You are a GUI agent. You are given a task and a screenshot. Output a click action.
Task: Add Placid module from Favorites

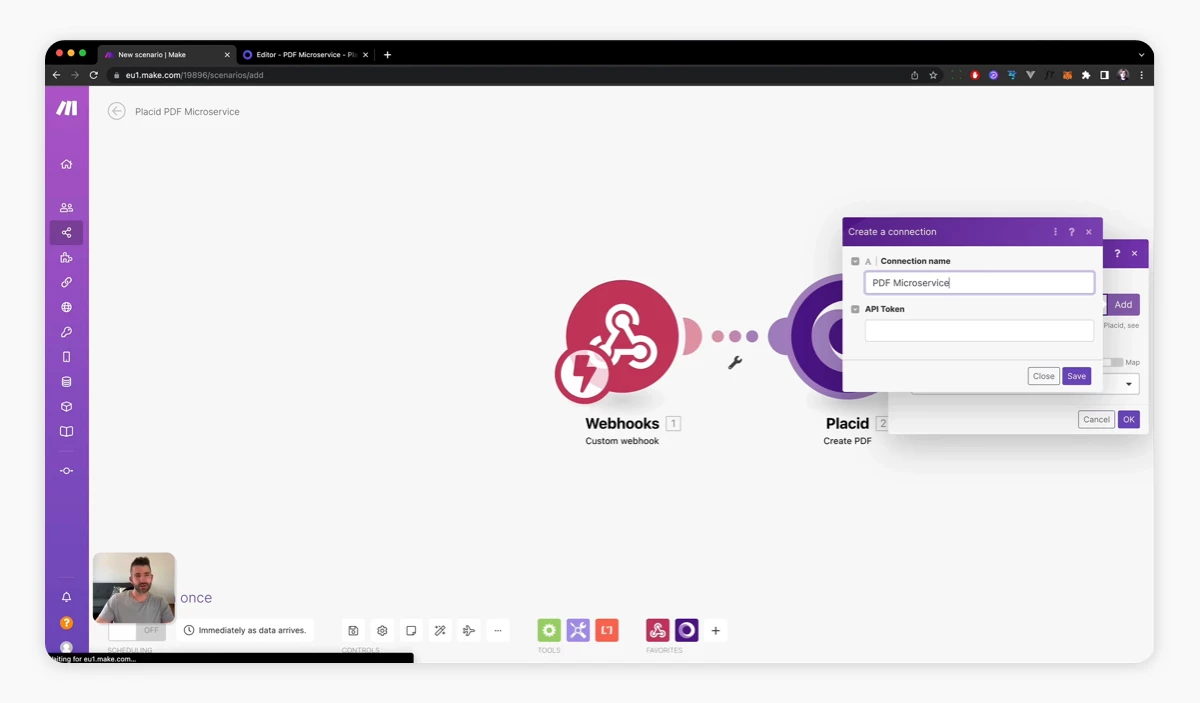click(x=687, y=630)
